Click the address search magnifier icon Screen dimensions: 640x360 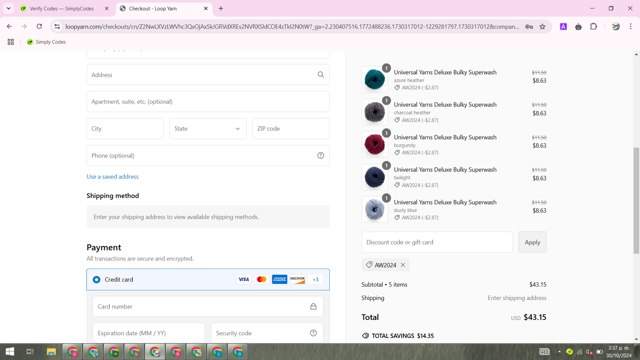[321, 75]
